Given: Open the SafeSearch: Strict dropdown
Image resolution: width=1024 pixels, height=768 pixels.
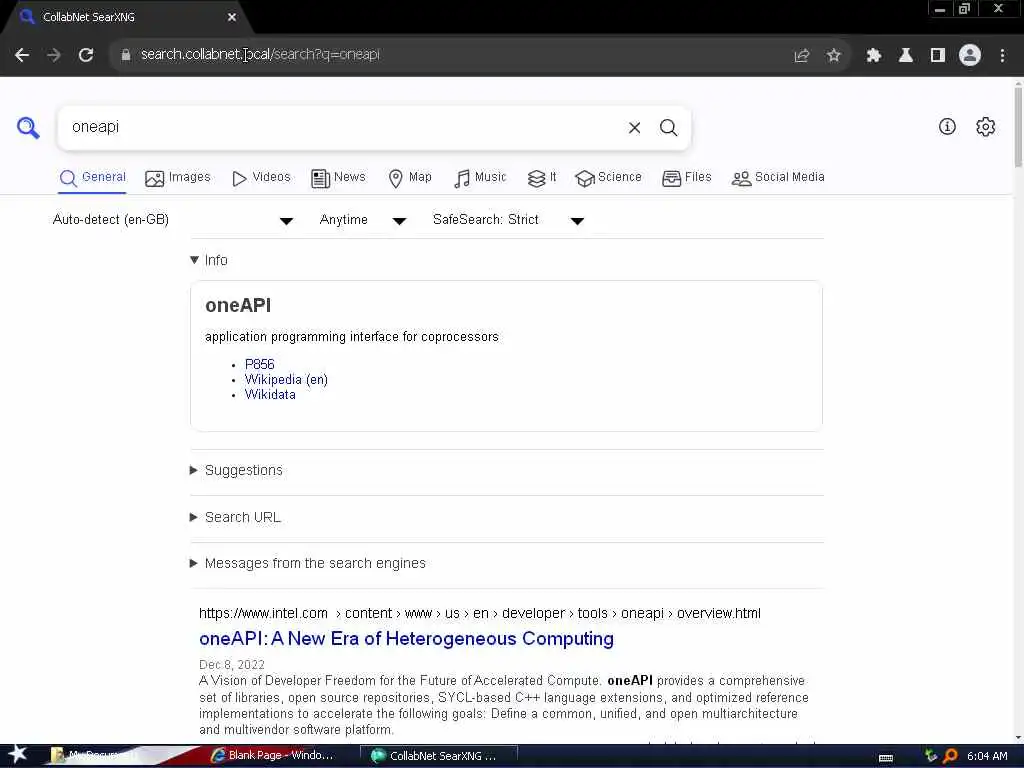Looking at the screenshot, I should point(508,220).
